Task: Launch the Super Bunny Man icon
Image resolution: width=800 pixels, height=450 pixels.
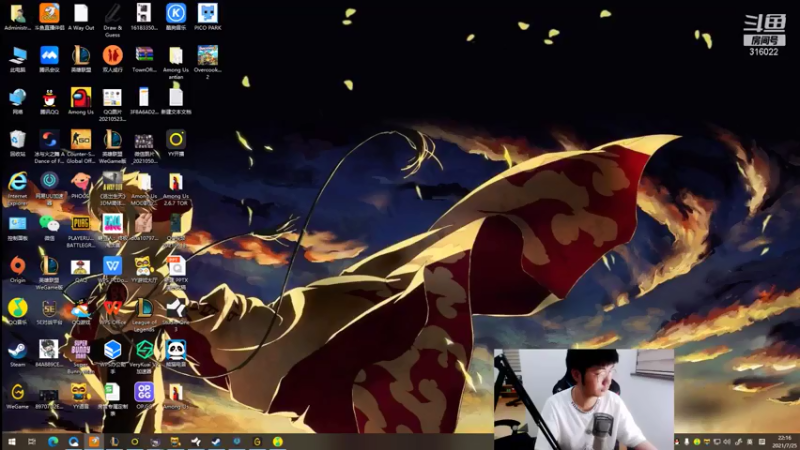Action: (x=81, y=351)
